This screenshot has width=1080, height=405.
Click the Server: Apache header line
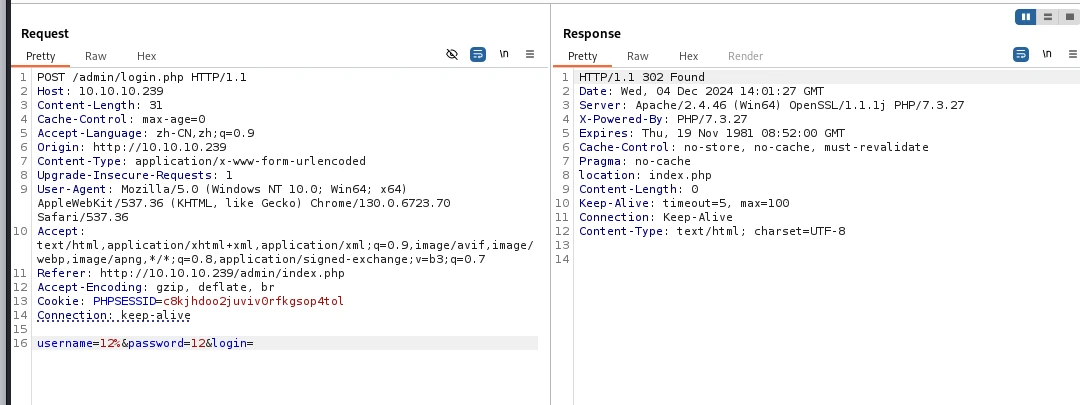pos(771,105)
